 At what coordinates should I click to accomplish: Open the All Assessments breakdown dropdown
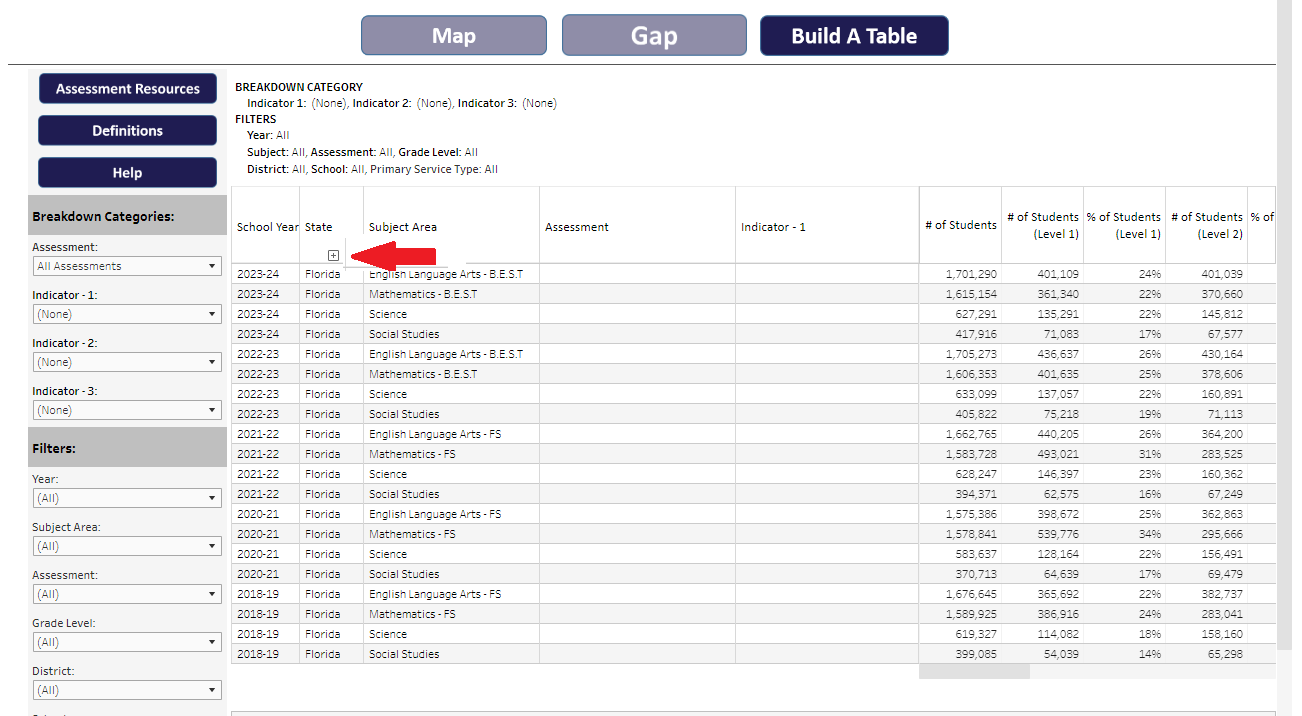point(127,266)
